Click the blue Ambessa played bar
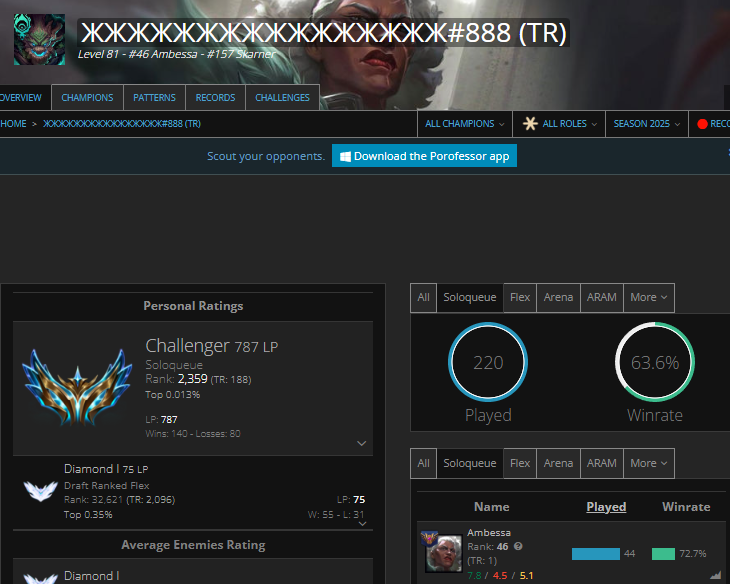The image size is (730, 584). (595, 554)
